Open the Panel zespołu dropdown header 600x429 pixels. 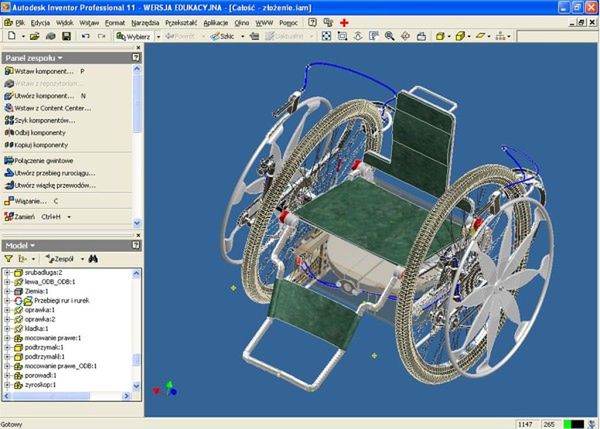pyautogui.click(x=30, y=58)
